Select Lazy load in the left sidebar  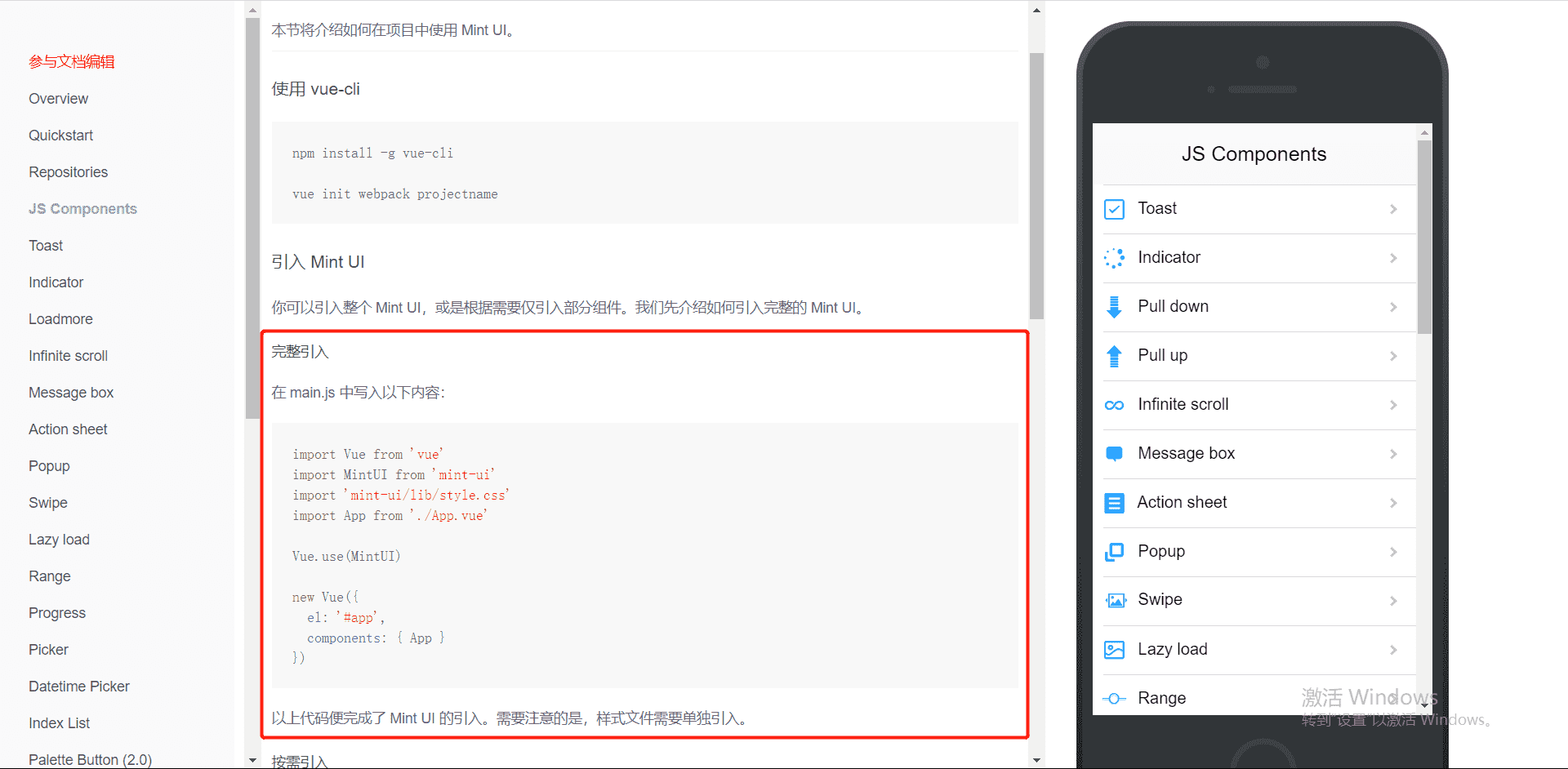click(x=59, y=540)
